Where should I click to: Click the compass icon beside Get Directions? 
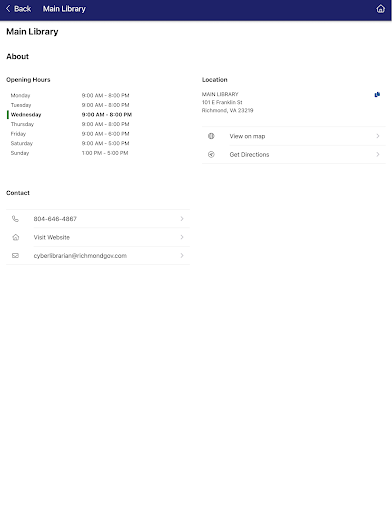pyautogui.click(x=211, y=154)
